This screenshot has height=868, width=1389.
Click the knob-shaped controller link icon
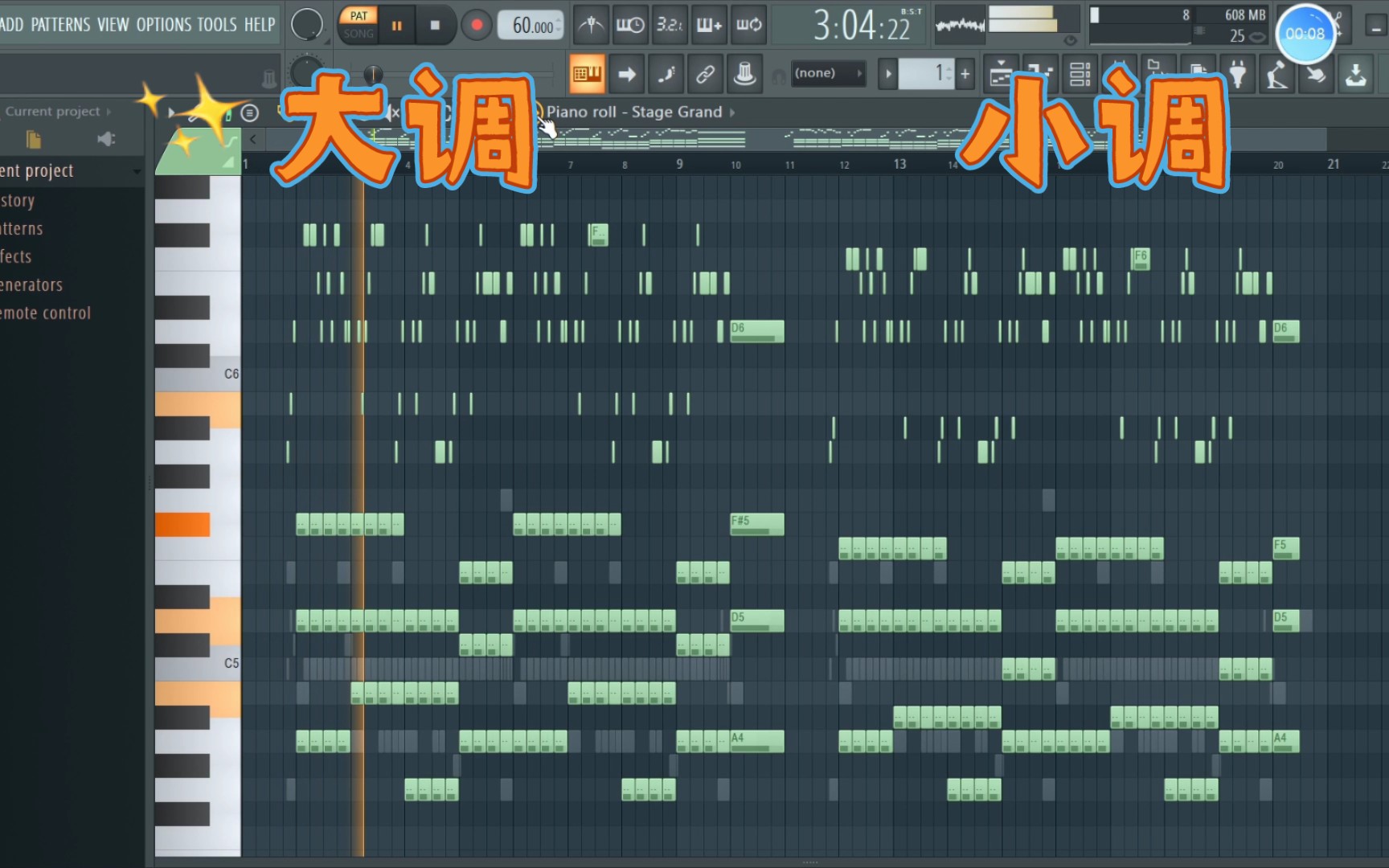[745, 75]
